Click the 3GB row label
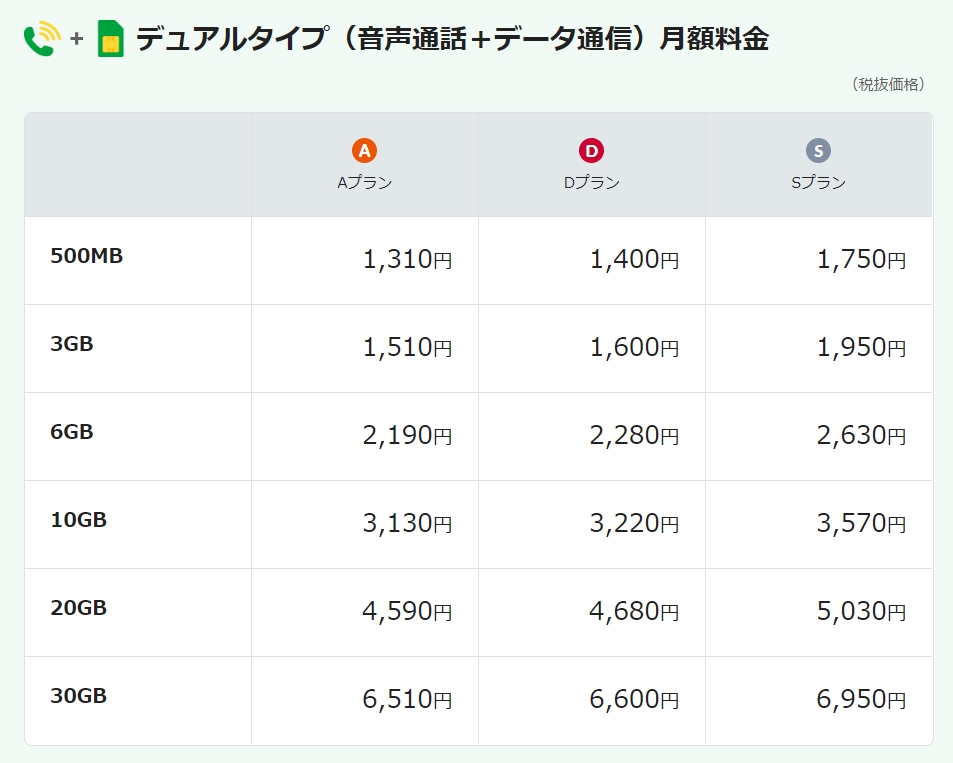The height and width of the screenshot is (763, 953). 72,344
